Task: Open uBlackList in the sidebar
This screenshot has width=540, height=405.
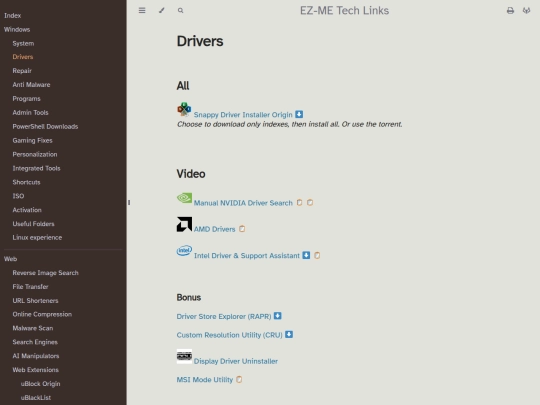Action: pyautogui.click(x=36, y=397)
